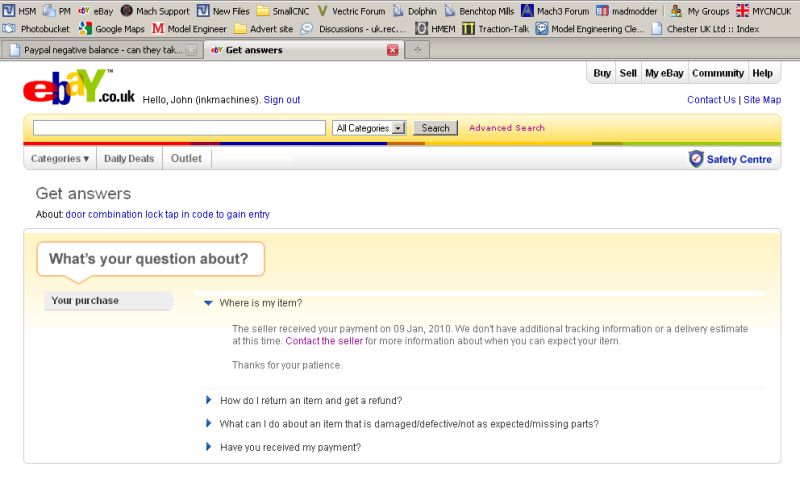Open the Discussions - uk.rec bookmark
Screen dimensions: 800x504
click(x=353, y=29)
